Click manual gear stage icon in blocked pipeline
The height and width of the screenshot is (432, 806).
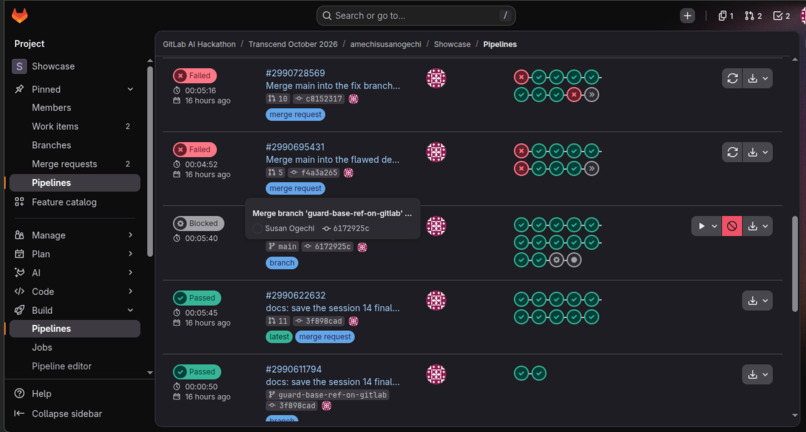[556, 260]
